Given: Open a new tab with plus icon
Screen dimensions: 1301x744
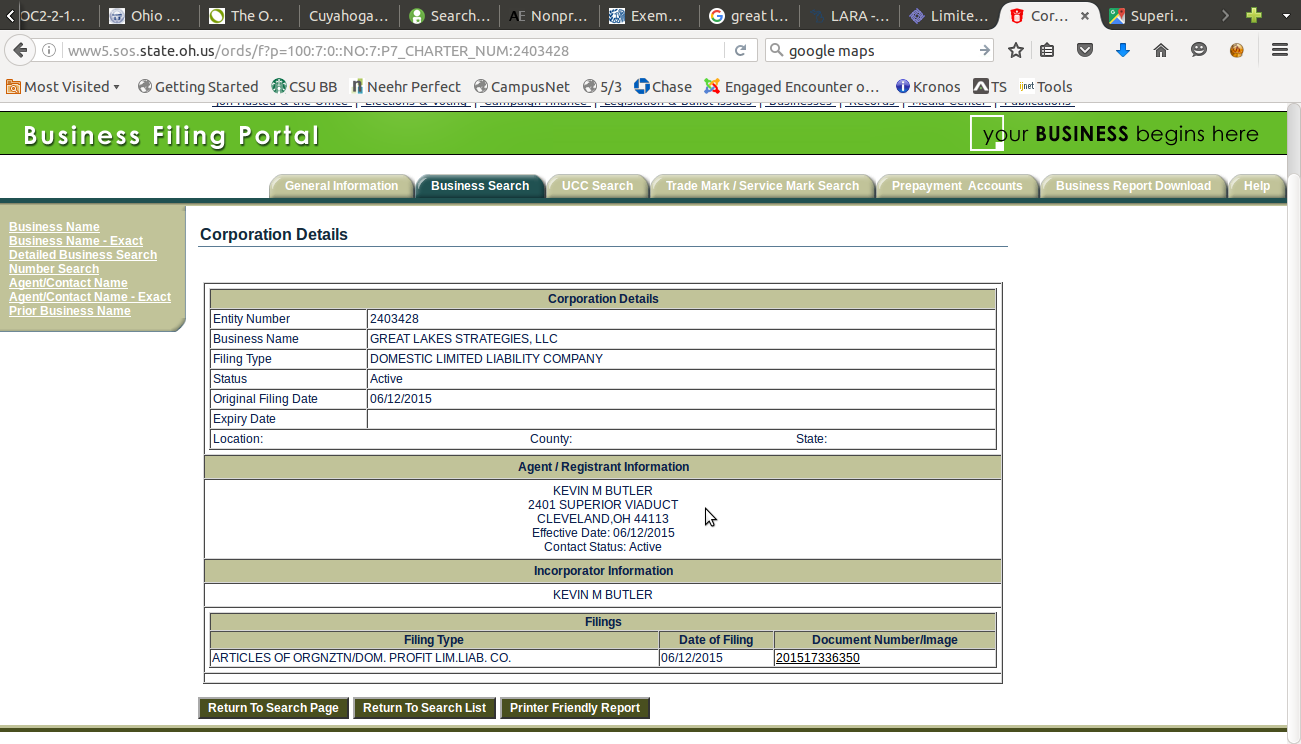Looking at the screenshot, I should pyautogui.click(x=1254, y=16).
